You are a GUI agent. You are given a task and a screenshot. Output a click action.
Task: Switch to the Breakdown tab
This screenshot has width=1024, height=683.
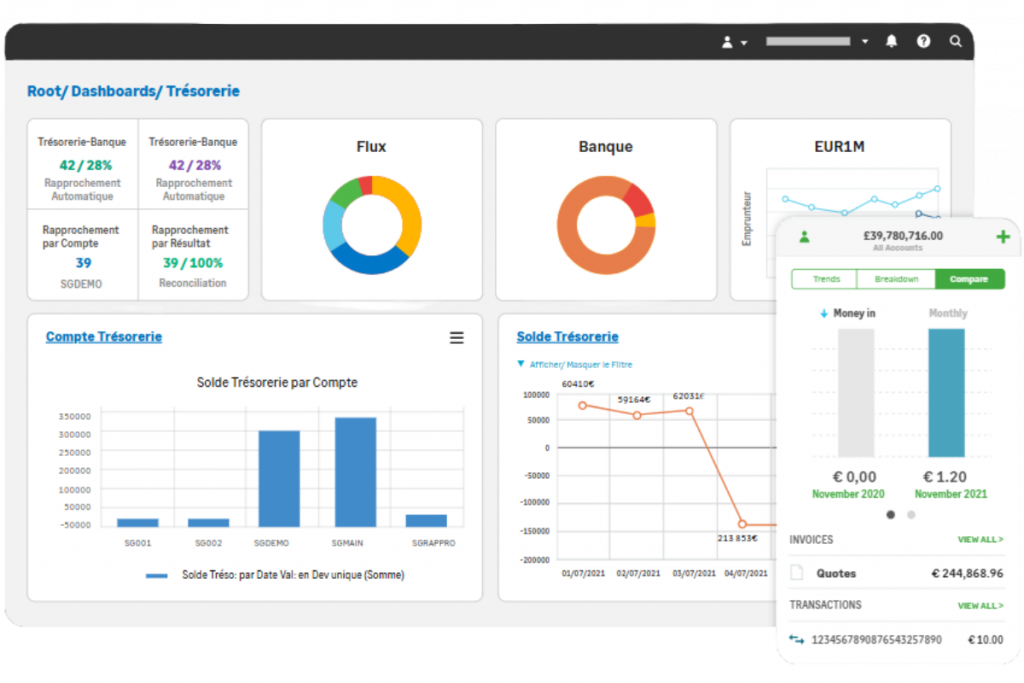pyautogui.click(x=897, y=279)
